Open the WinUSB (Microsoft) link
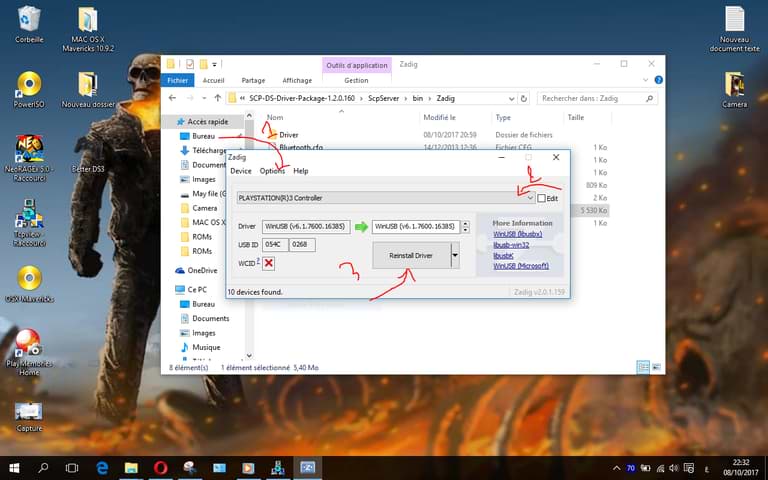This screenshot has width=768, height=480. tap(521, 266)
